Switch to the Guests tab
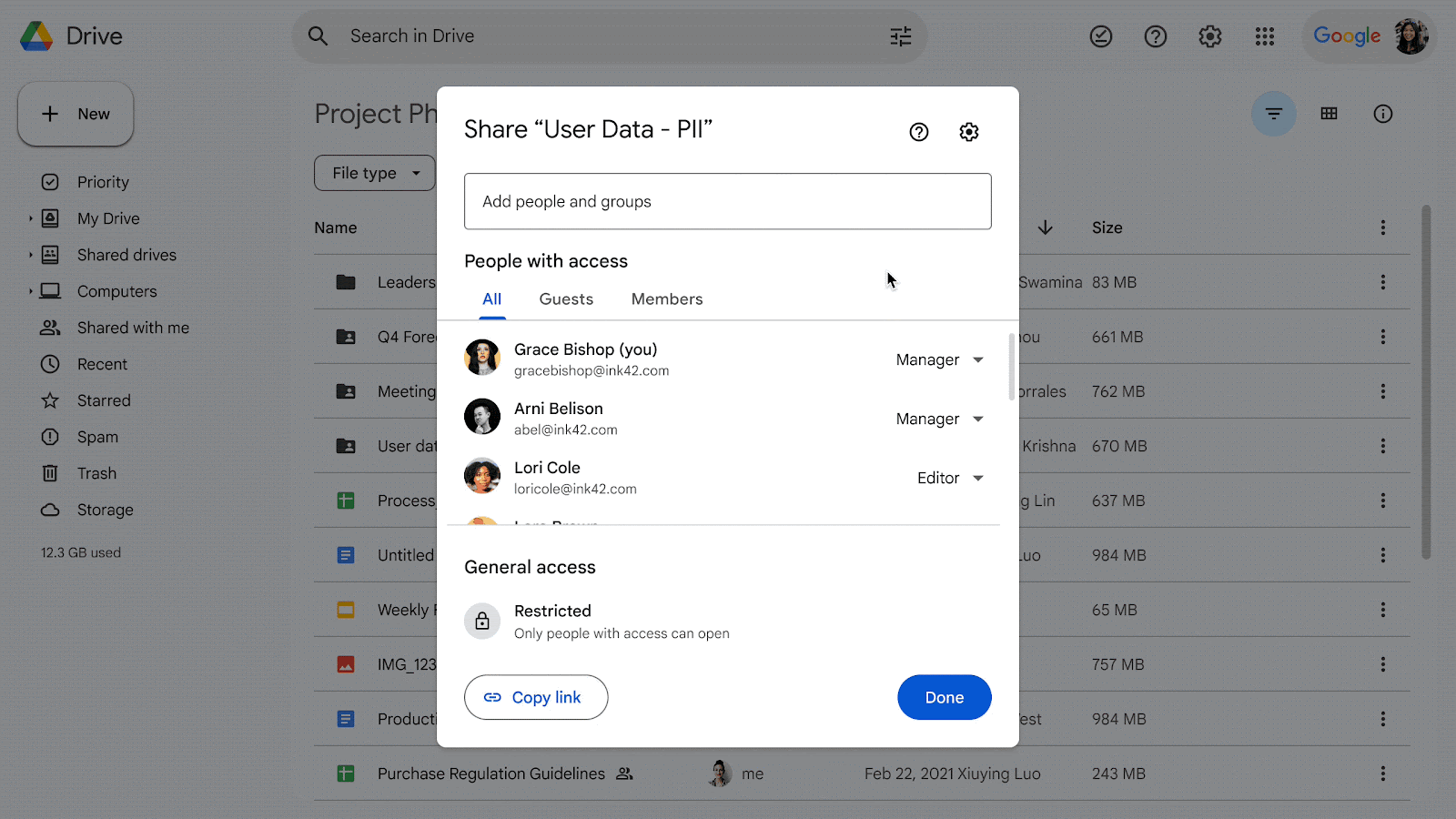This screenshot has height=819, width=1456. pos(565,298)
